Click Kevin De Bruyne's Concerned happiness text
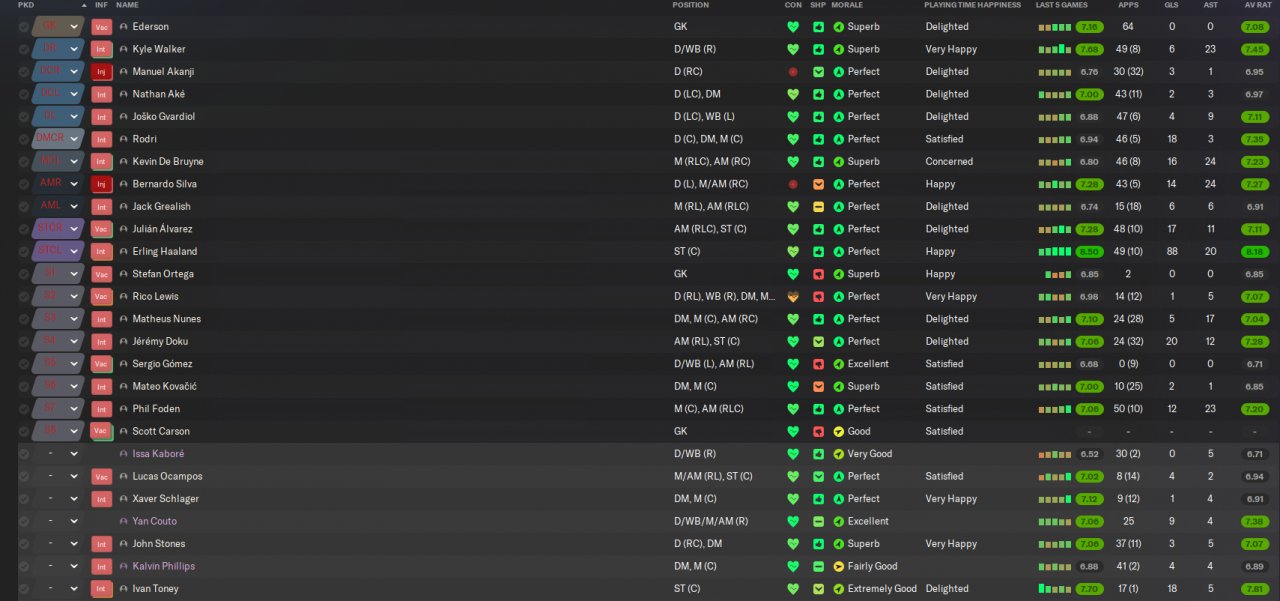 pyautogui.click(x=949, y=162)
